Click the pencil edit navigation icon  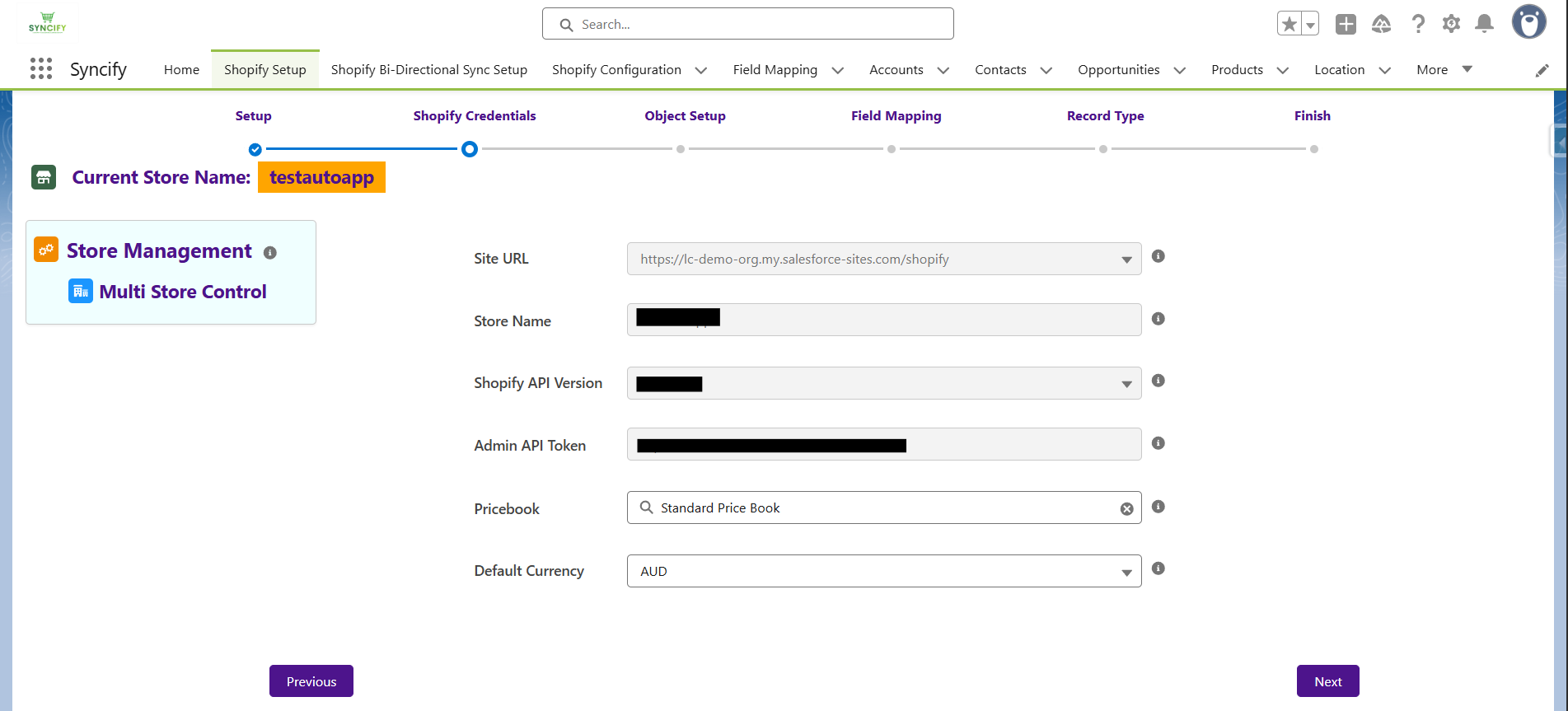[1542, 71]
